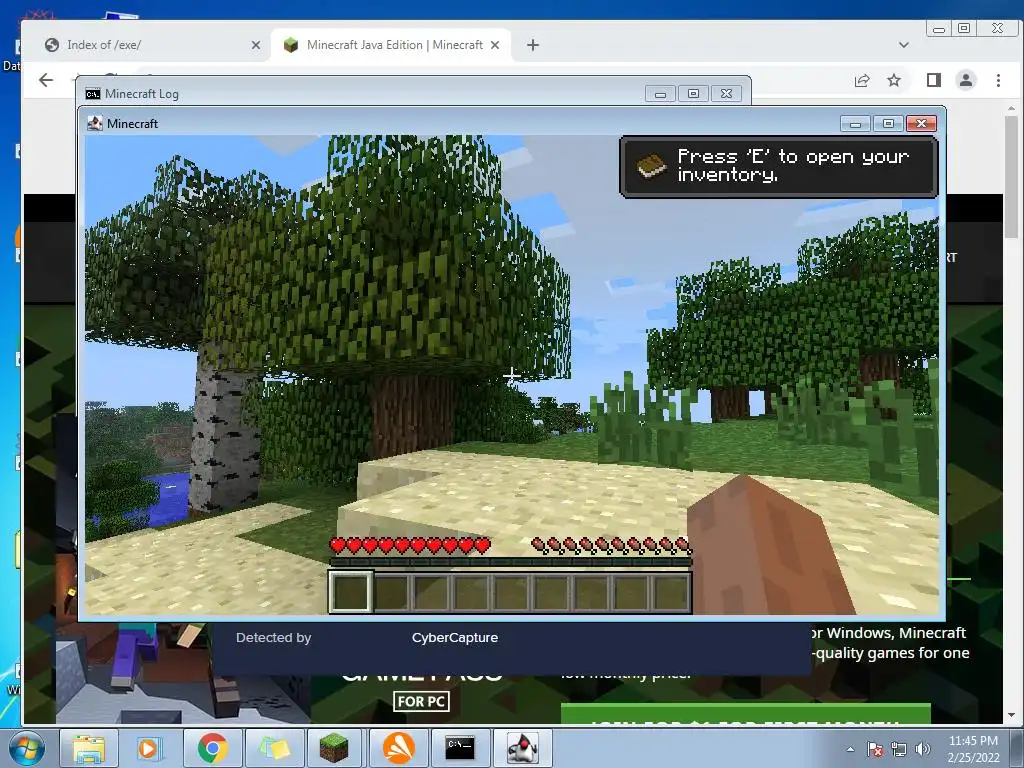Close the Minecraft game window
The width and height of the screenshot is (1024, 768).
921,123
